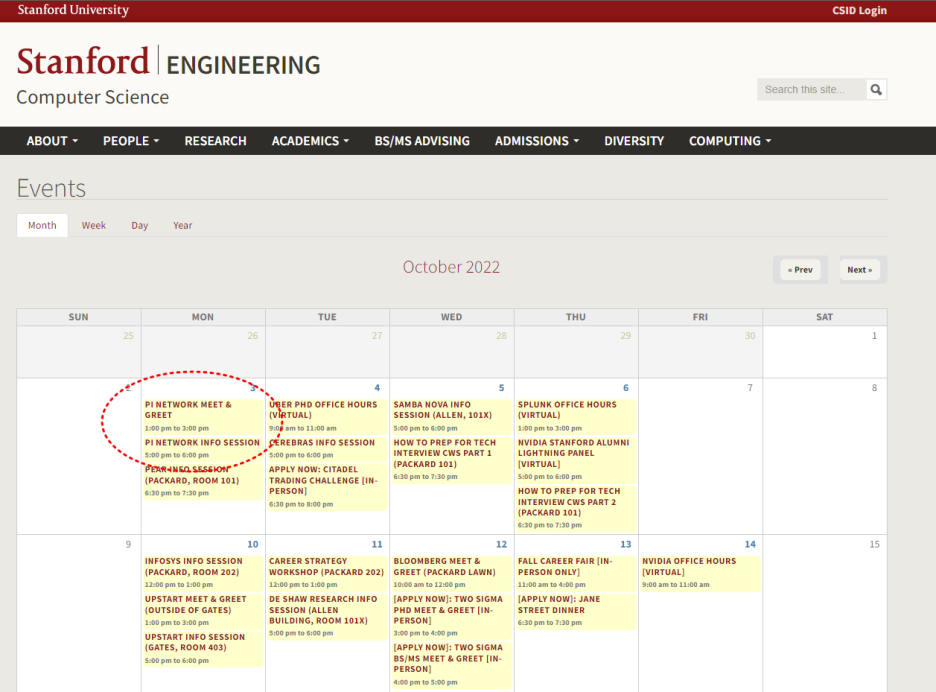Image resolution: width=936 pixels, height=692 pixels.
Task: Click day number 11 in calendar
Action: pos(377,544)
